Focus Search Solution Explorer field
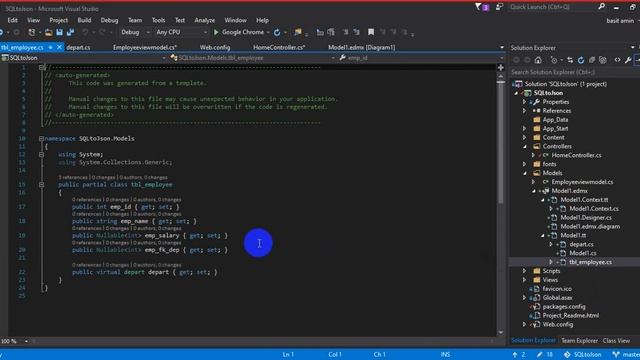This screenshot has height=360, width=640. [574, 72]
